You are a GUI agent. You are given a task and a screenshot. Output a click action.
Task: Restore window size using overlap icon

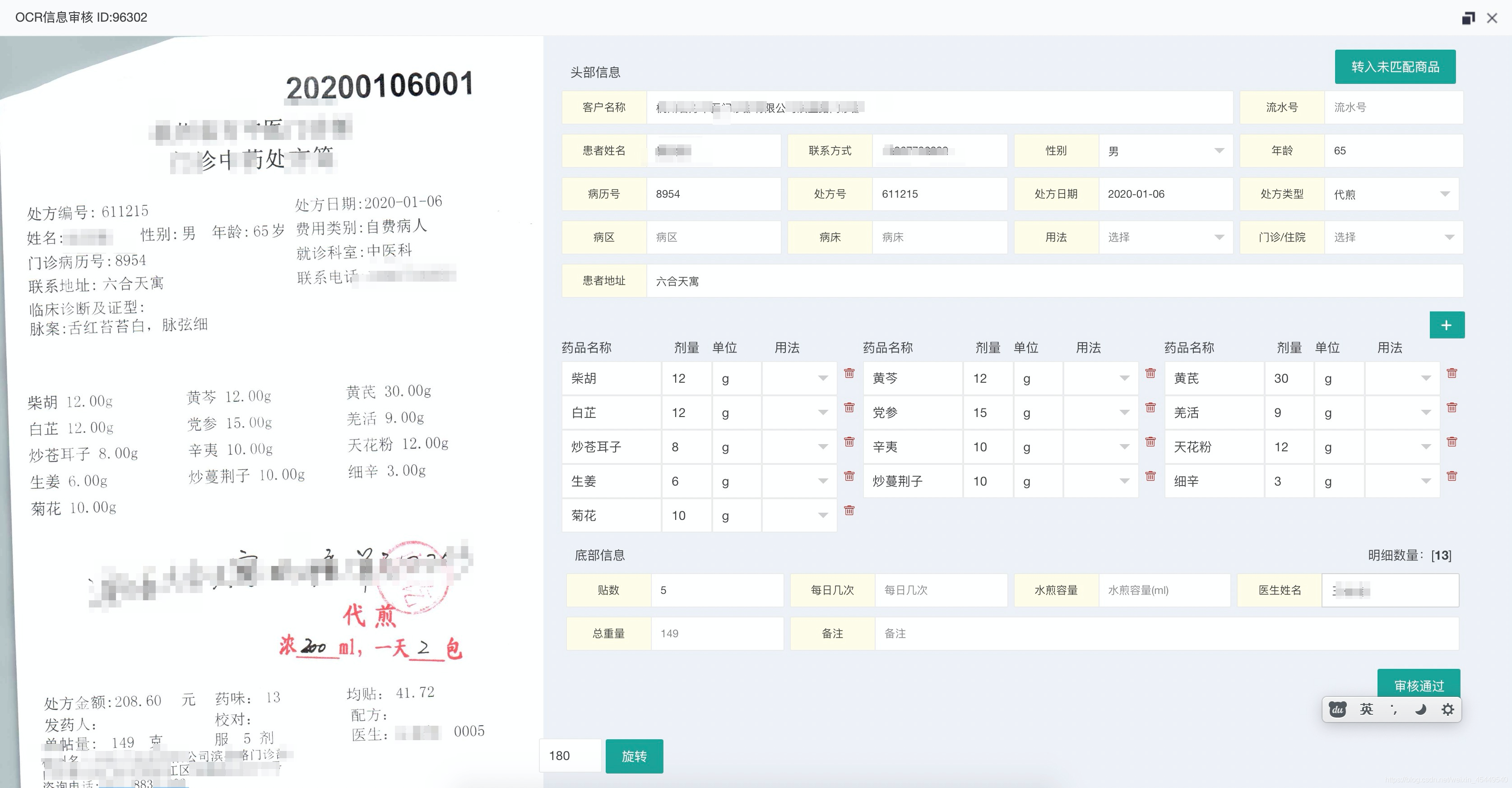[x=1468, y=18]
